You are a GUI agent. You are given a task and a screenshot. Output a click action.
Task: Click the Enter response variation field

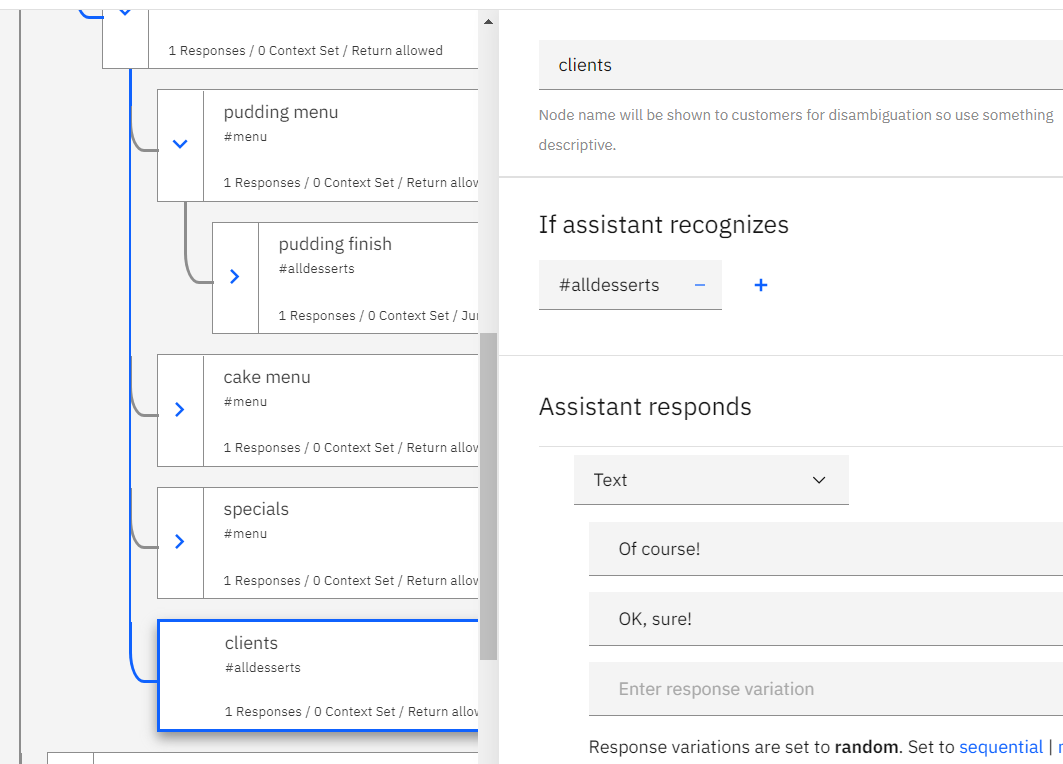point(825,689)
